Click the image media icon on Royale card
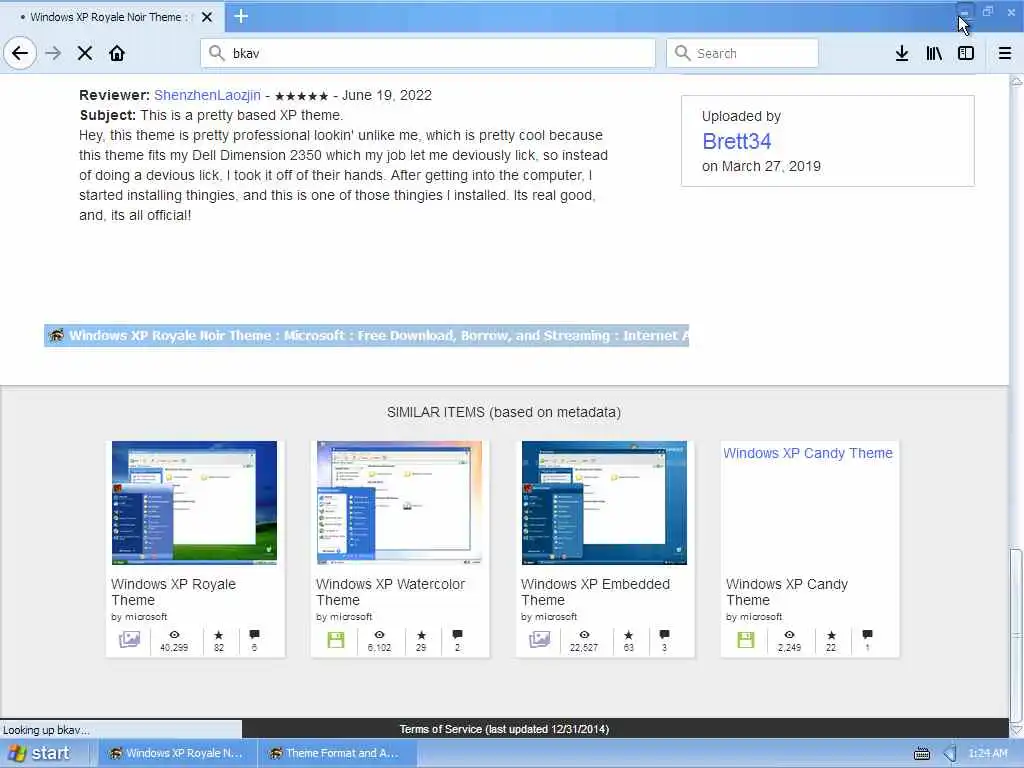Image resolution: width=1024 pixels, height=768 pixels. point(129,639)
